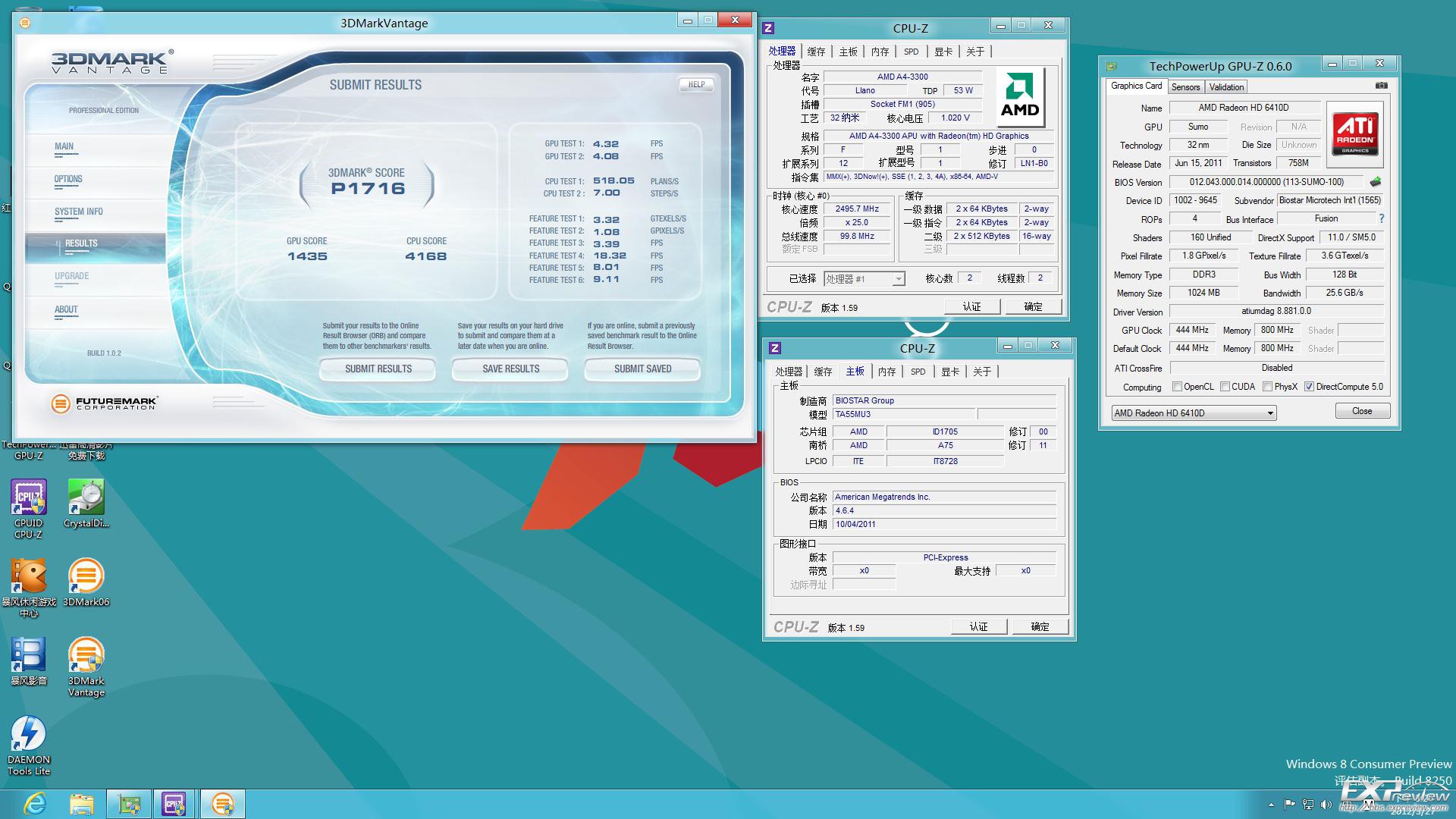Click the GPU-Z title bar icon
1456x819 pixels.
[1112, 66]
